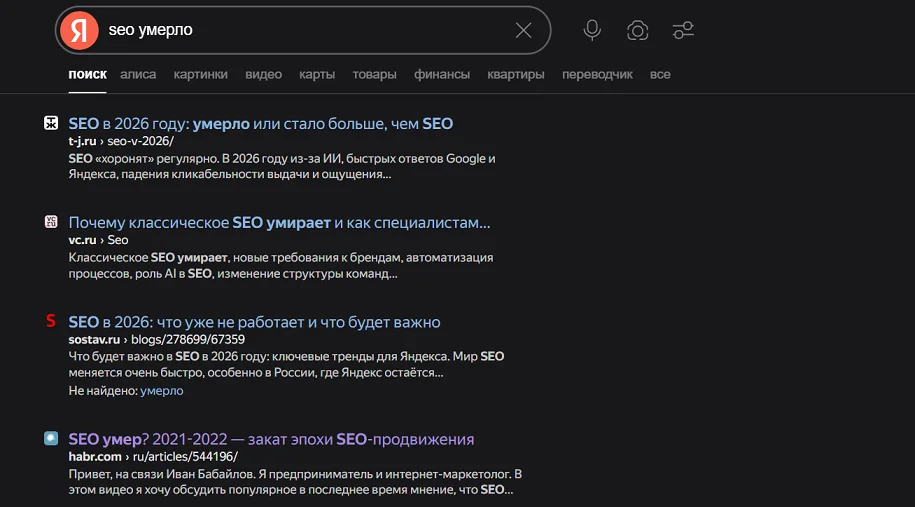The height and width of the screenshot is (507, 915).
Task: Click the t-j.ru result favicon
Action: pos(51,123)
